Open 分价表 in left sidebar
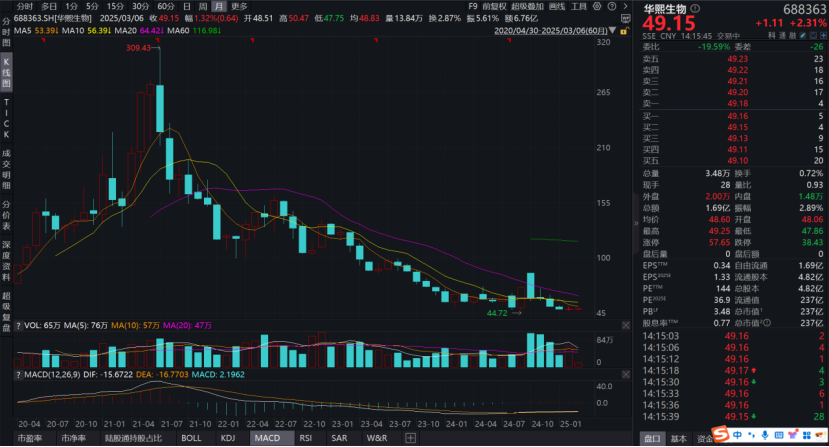The height and width of the screenshot is (447, 829). coord(6,214)
